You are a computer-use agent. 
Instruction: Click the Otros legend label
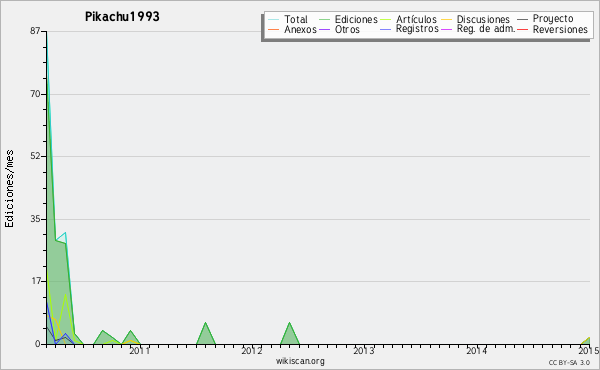(x=347, y=29)
